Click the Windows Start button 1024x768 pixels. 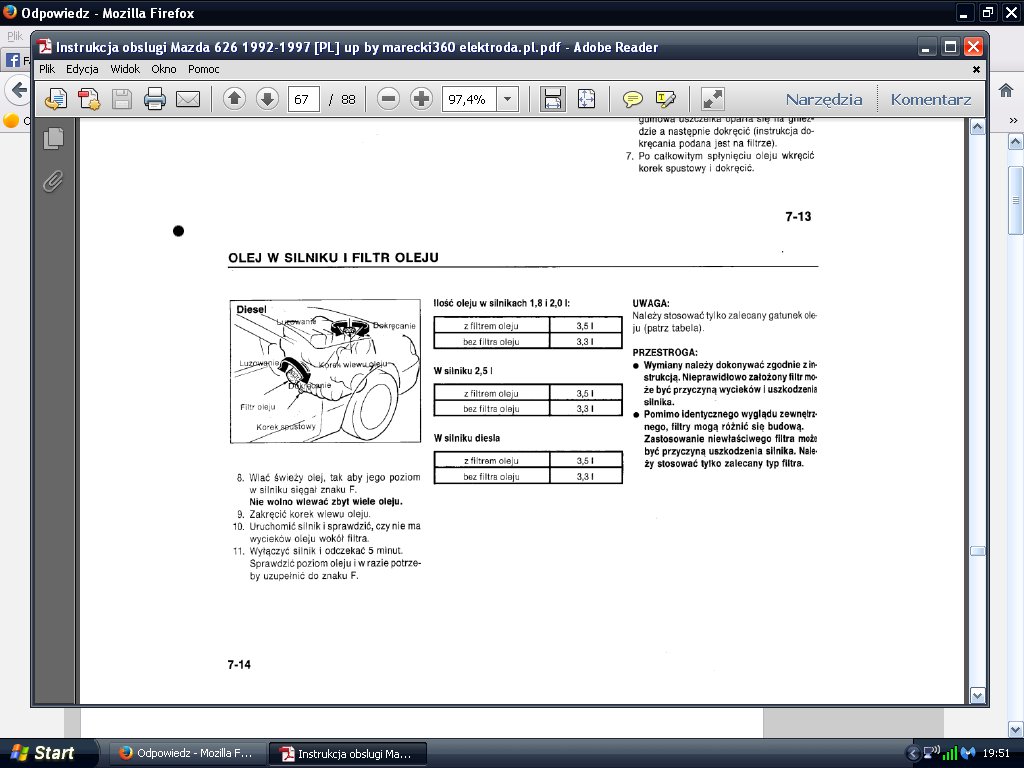pos(42,753)
